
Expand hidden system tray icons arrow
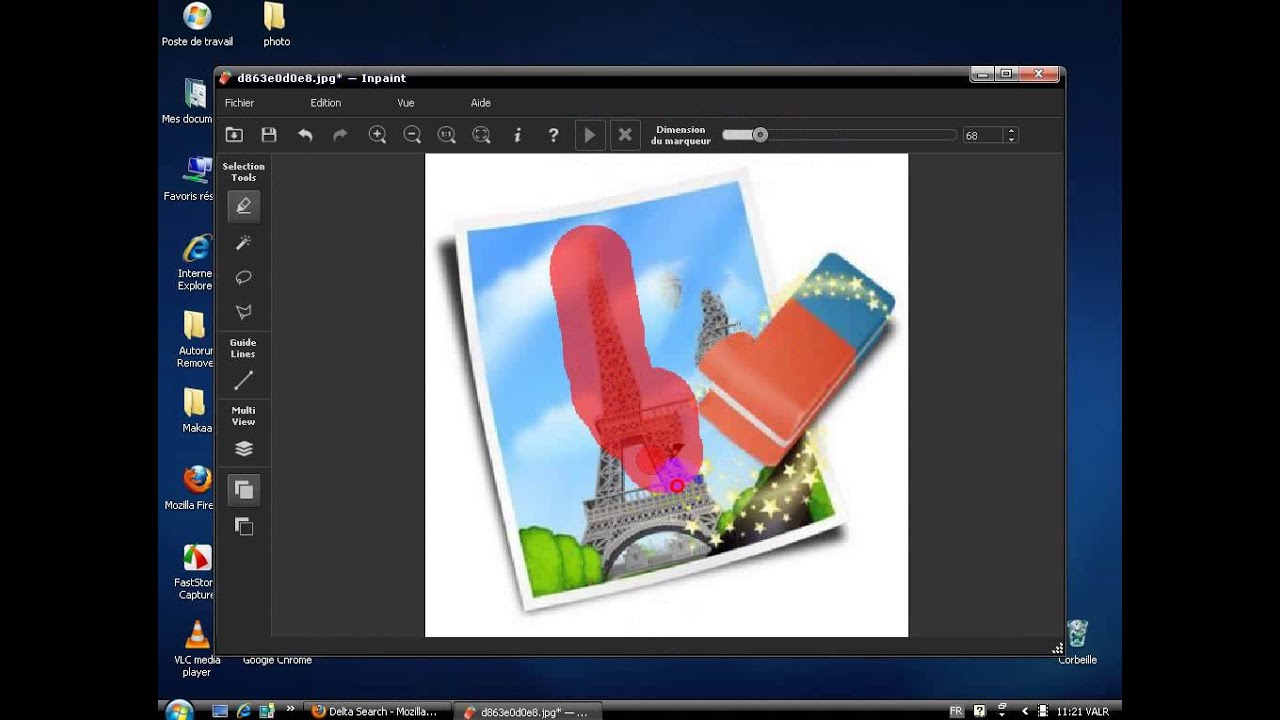click(1024, 711)
